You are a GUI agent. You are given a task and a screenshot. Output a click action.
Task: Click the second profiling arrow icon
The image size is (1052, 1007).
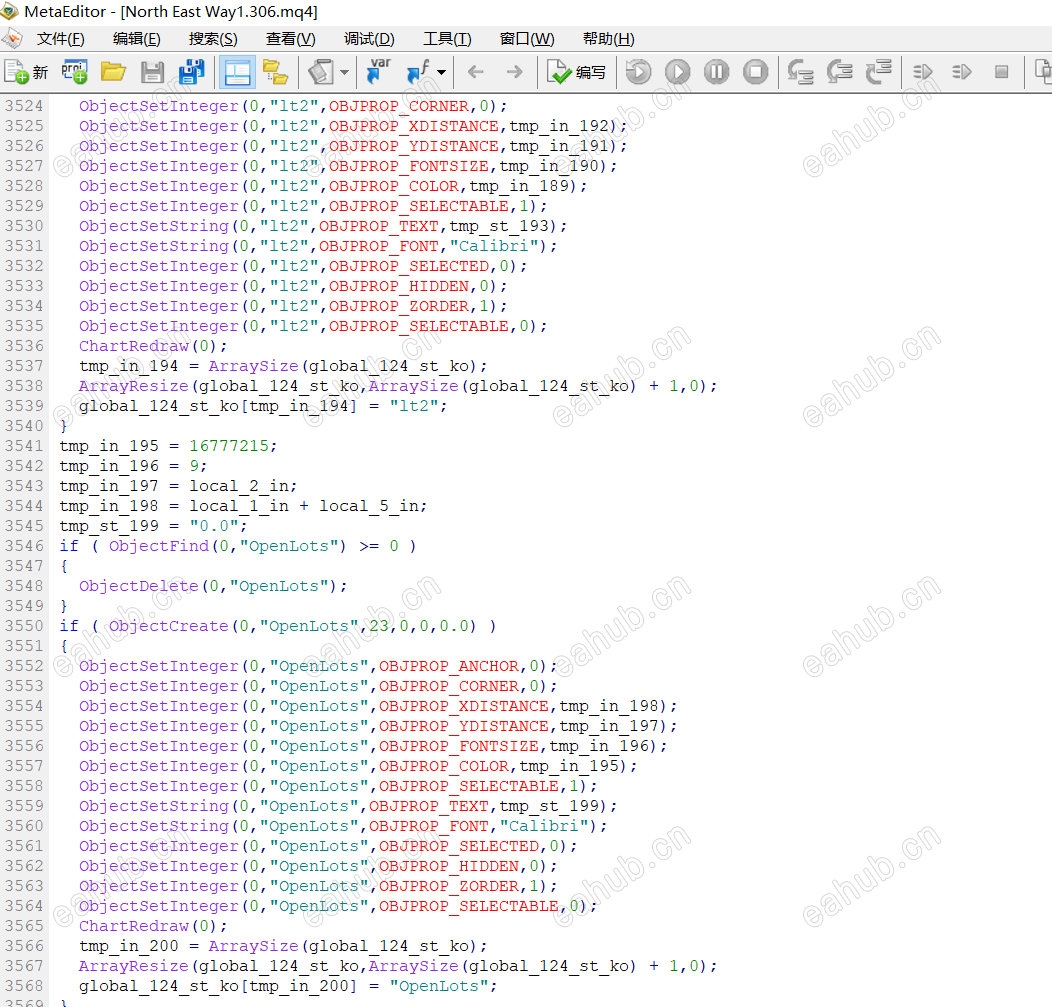pyautogui.click(x=962, y=72)
